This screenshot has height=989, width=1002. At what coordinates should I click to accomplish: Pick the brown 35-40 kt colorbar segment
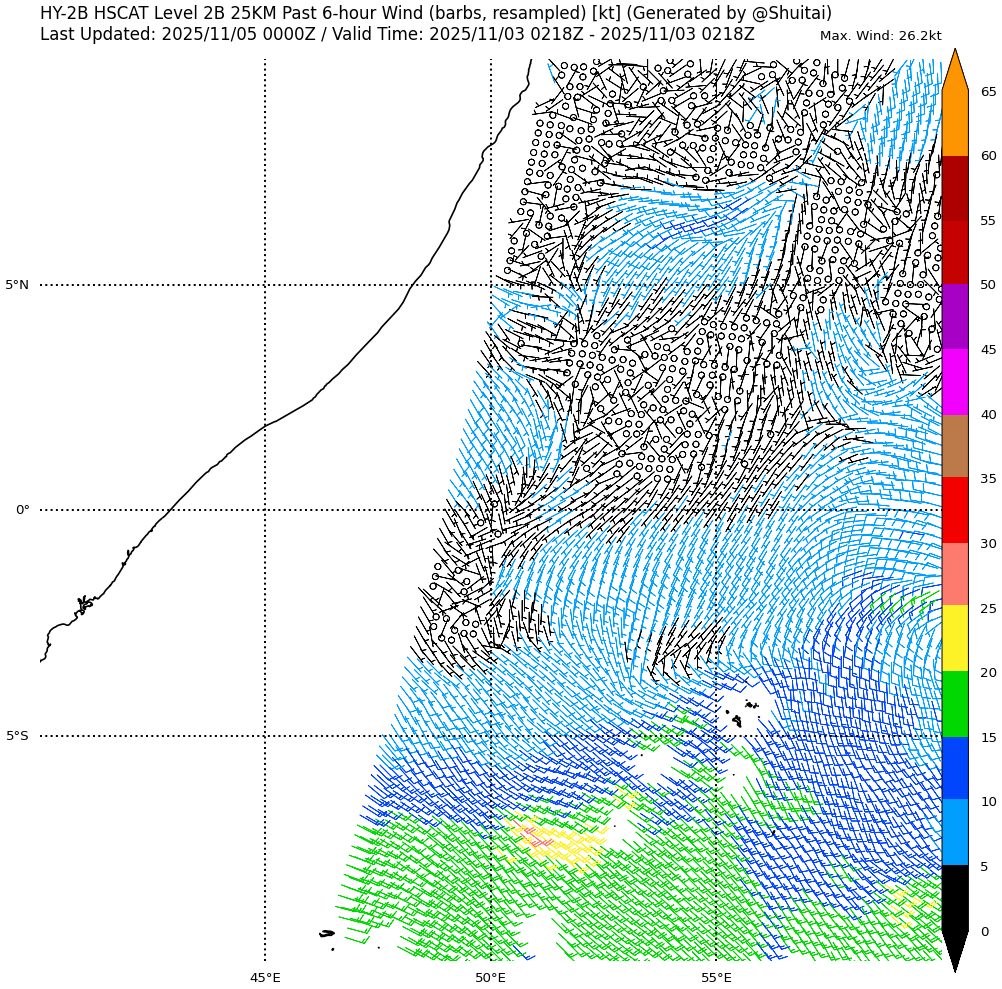point(955,446)
